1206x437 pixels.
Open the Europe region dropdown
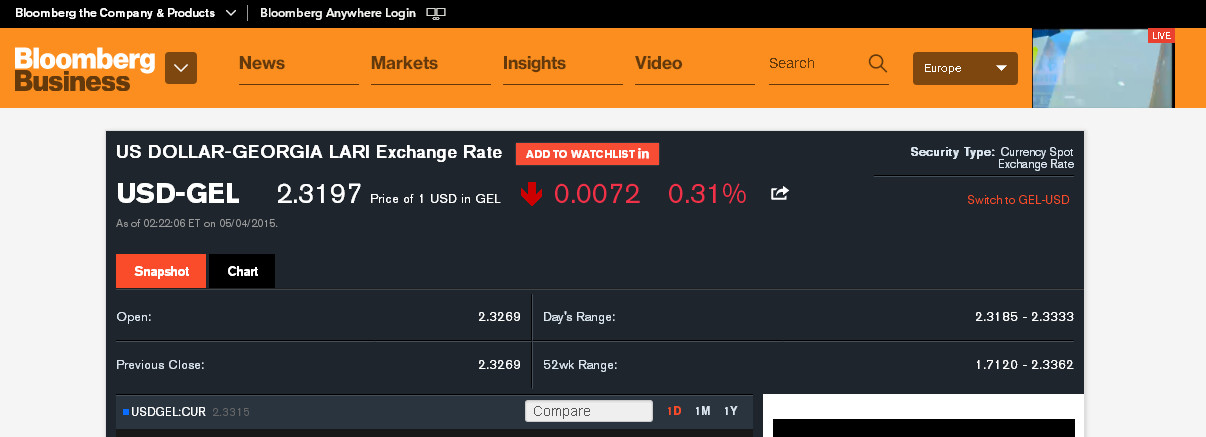point(965,68)
